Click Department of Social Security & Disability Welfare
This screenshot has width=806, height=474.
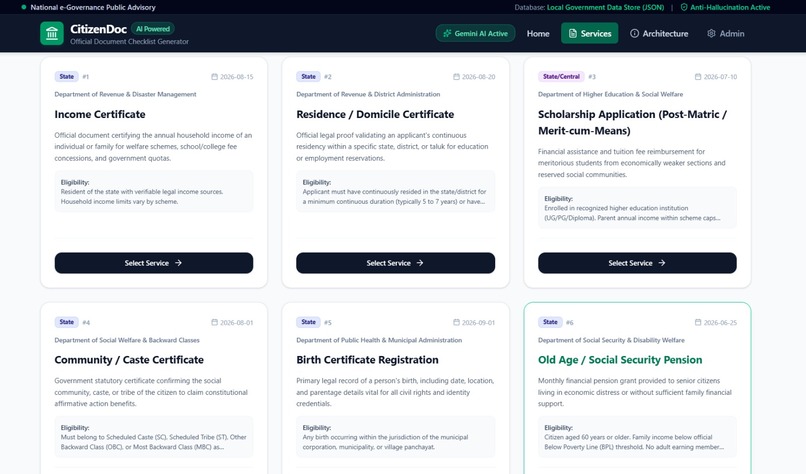tap(611, 340)
